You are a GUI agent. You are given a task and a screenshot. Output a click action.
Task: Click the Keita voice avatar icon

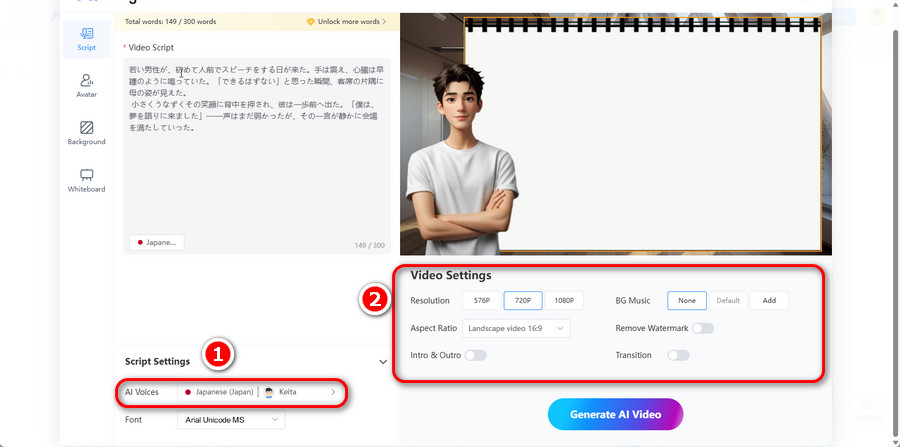pyautogui.click(x=268, y=392)
